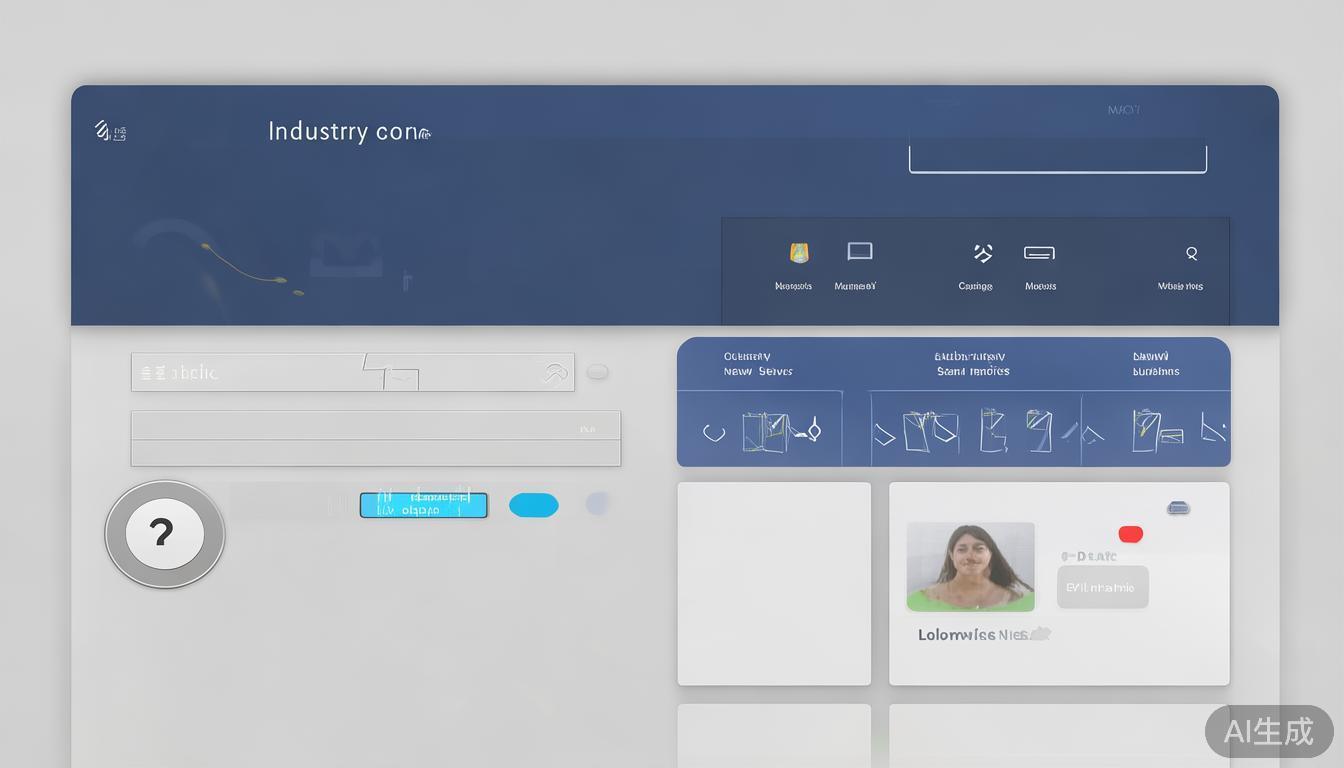Click the magnifier icon in dark panel

coord(1191,253)
